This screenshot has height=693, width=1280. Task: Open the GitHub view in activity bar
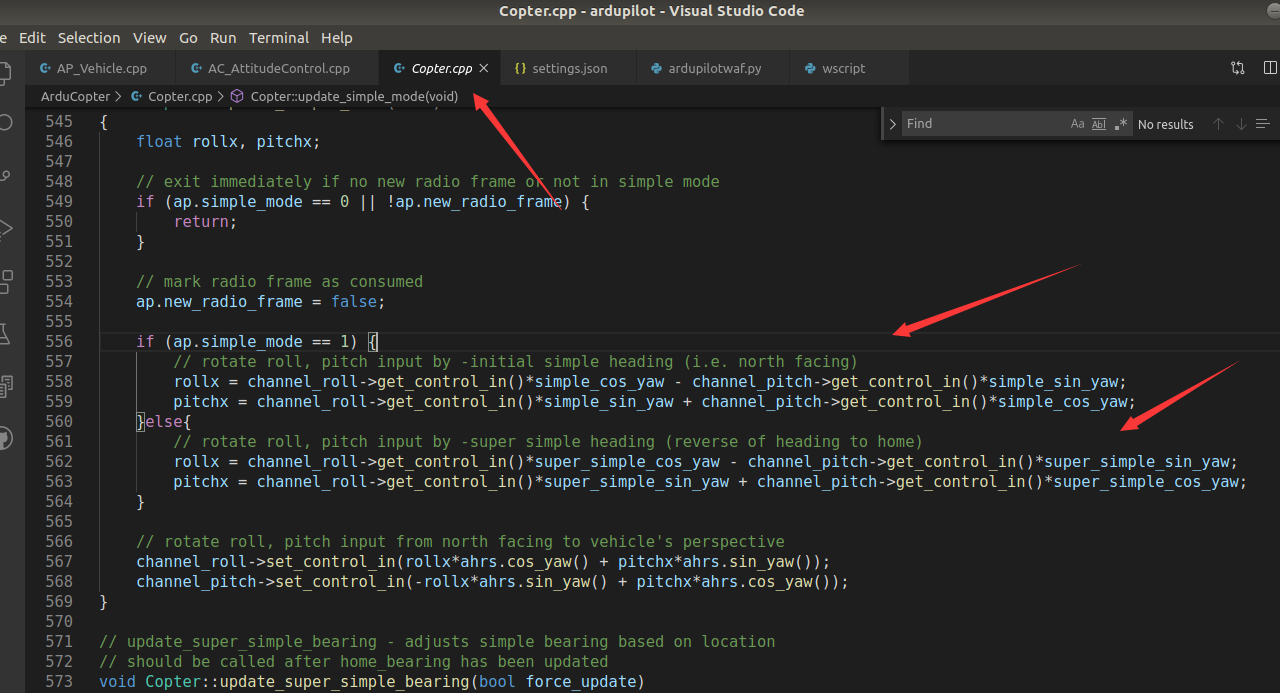click(x=4, y=438)
